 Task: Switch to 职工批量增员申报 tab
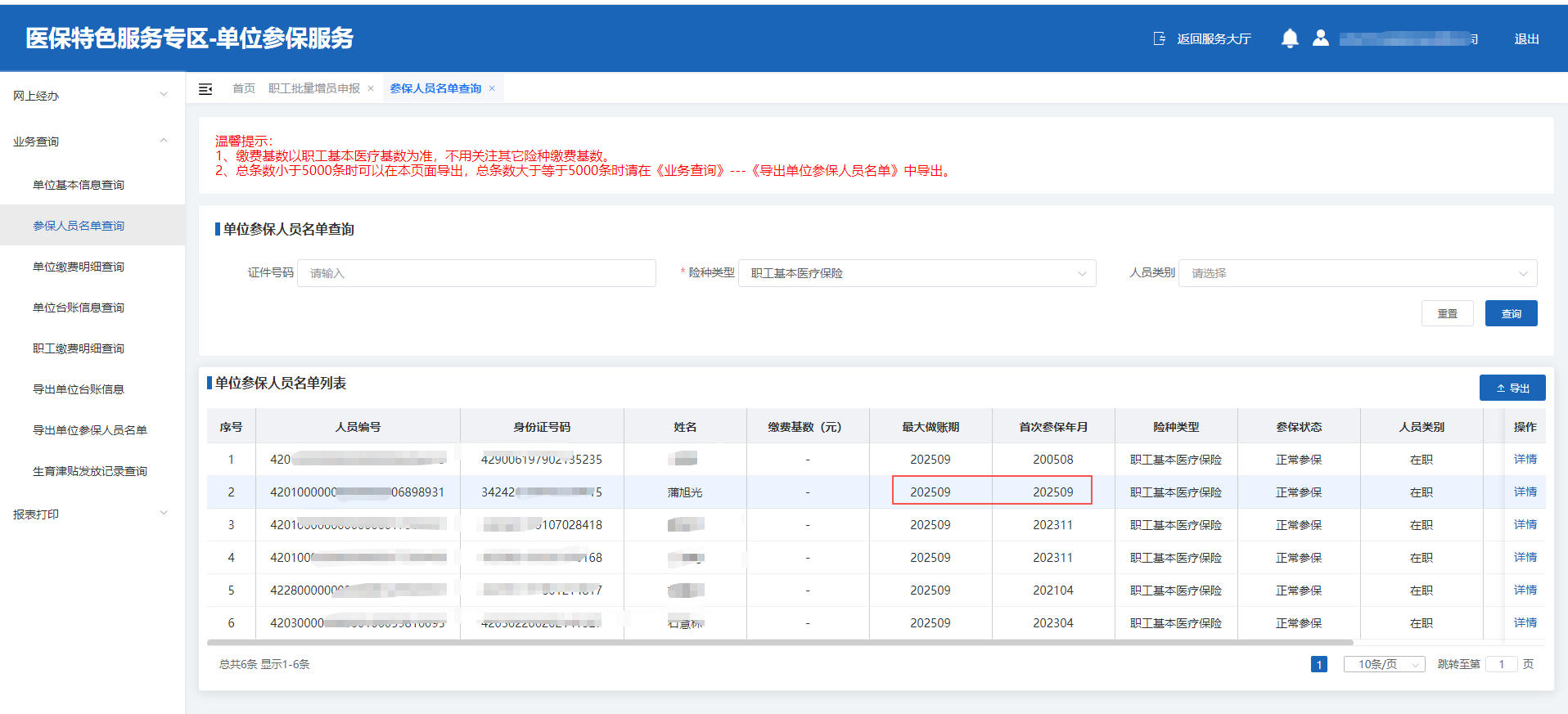point(314,88)
